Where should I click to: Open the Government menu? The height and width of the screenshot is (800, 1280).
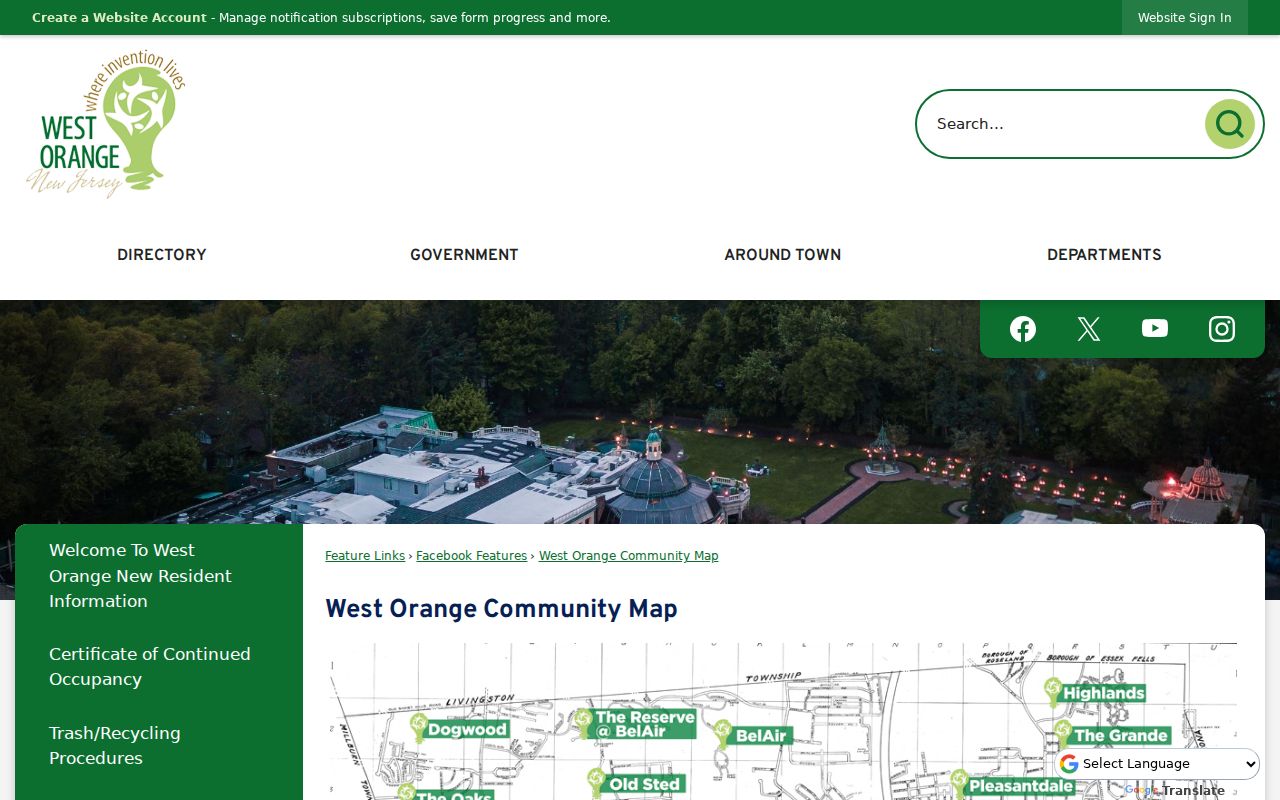[464, 255]
